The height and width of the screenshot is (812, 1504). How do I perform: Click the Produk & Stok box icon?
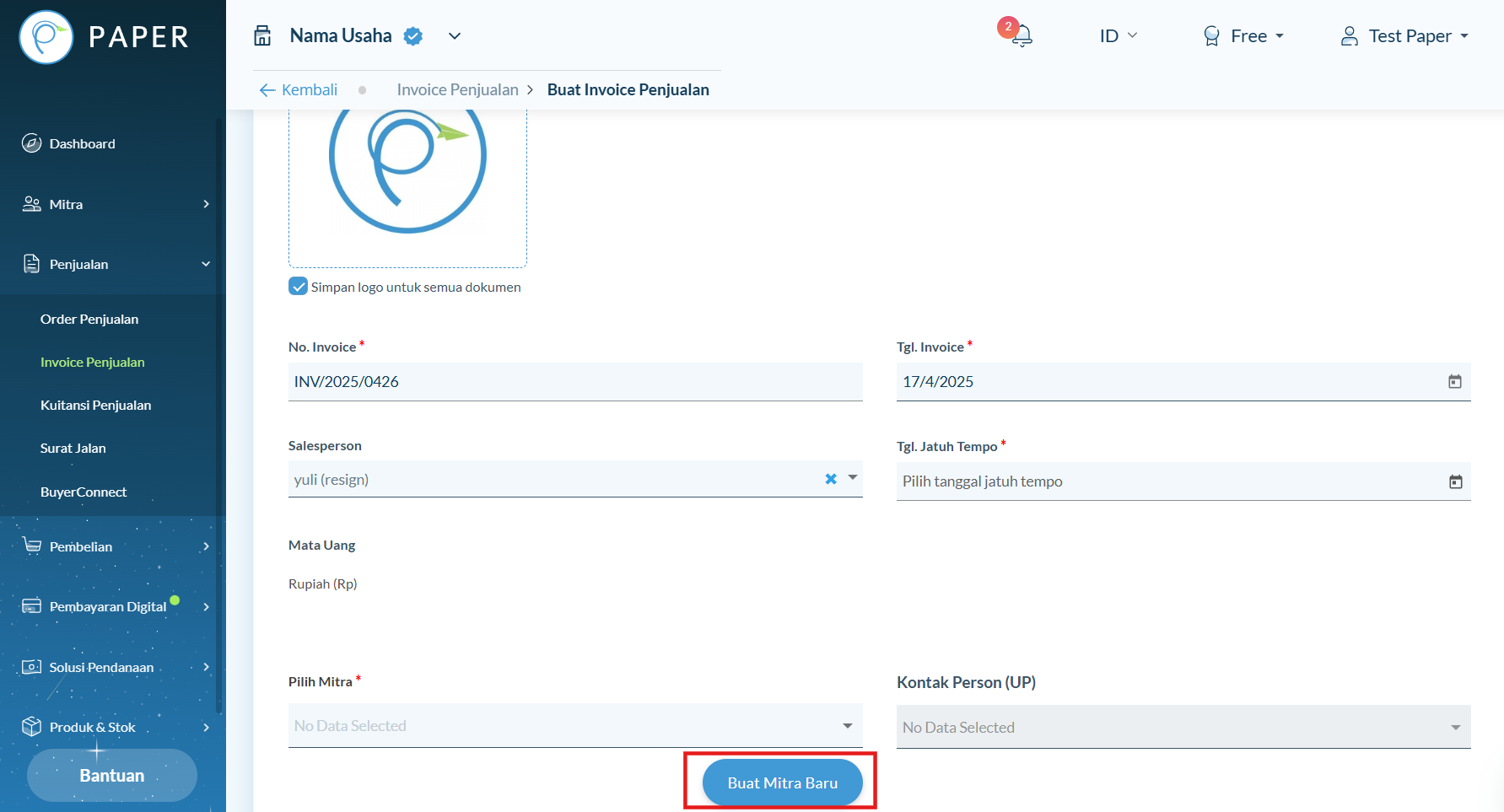31,727
